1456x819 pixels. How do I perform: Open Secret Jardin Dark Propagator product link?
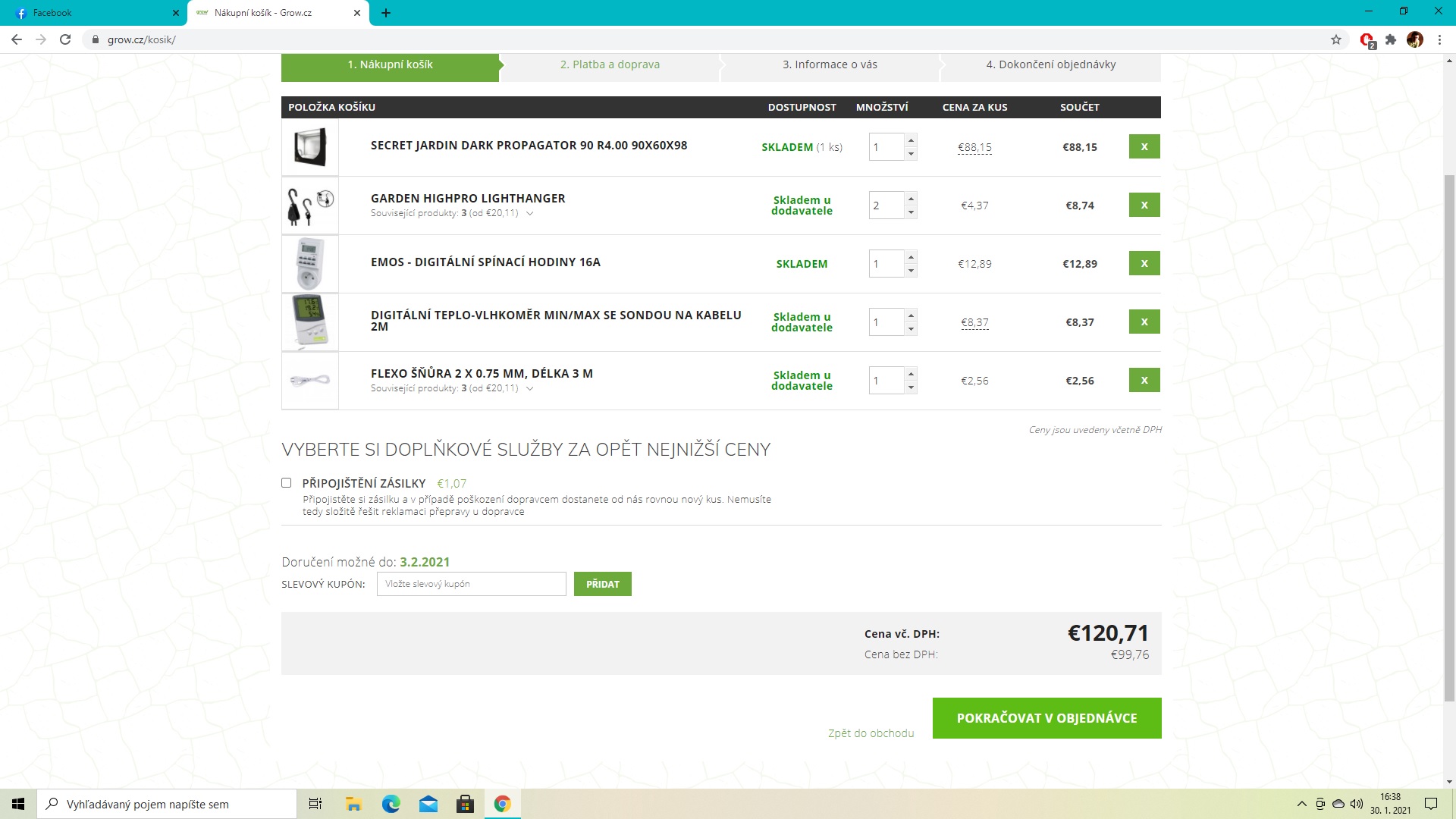coord(529,146)
